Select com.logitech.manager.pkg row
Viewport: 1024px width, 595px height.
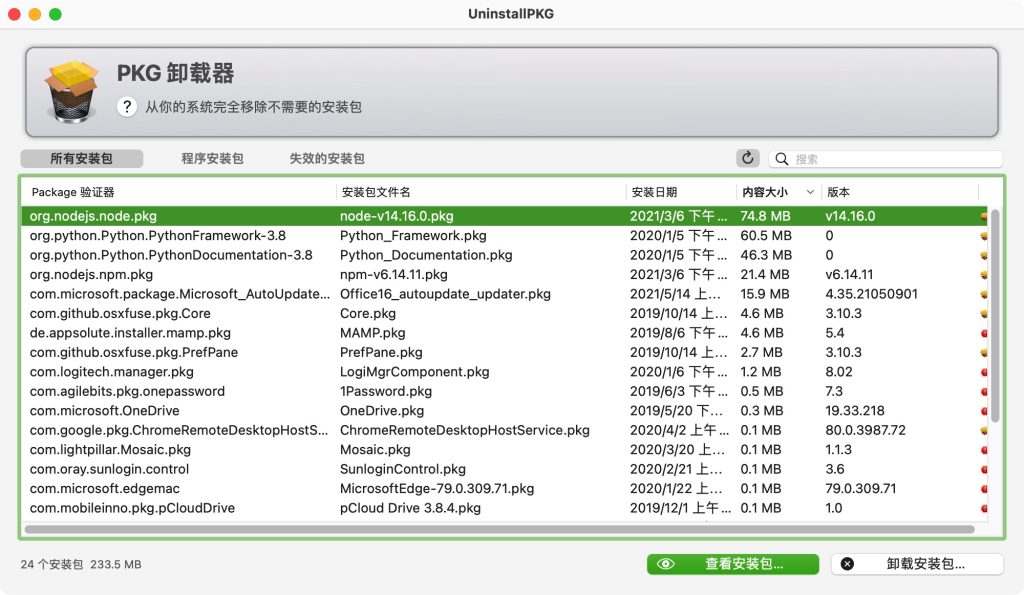click(x=504, y=372)
